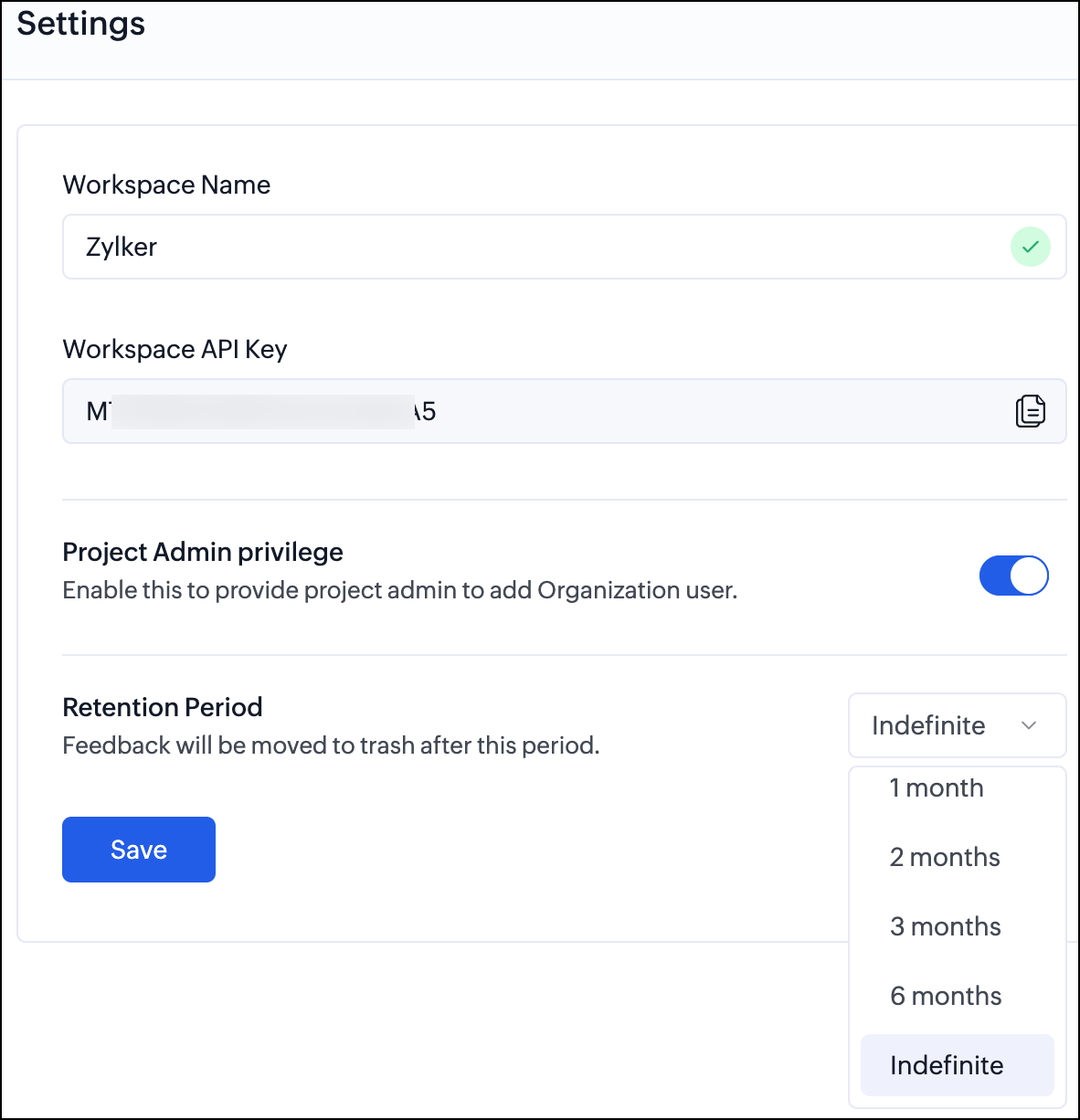The height and width of the screenshot is (1120, 1080).
Task: Disable the Project Admin privilege switch
Action: 1013,576
